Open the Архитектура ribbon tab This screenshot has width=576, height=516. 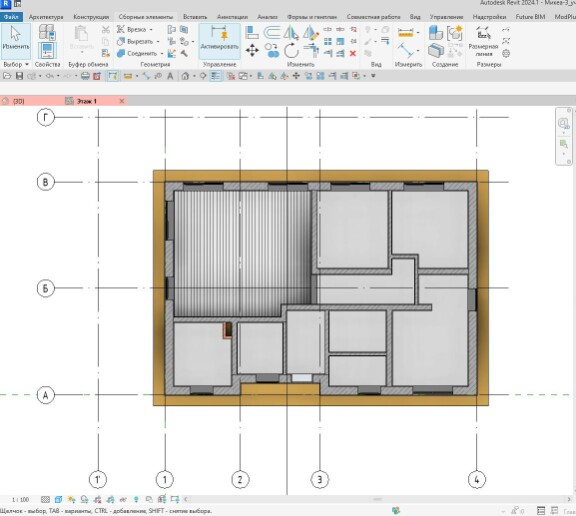46,17
